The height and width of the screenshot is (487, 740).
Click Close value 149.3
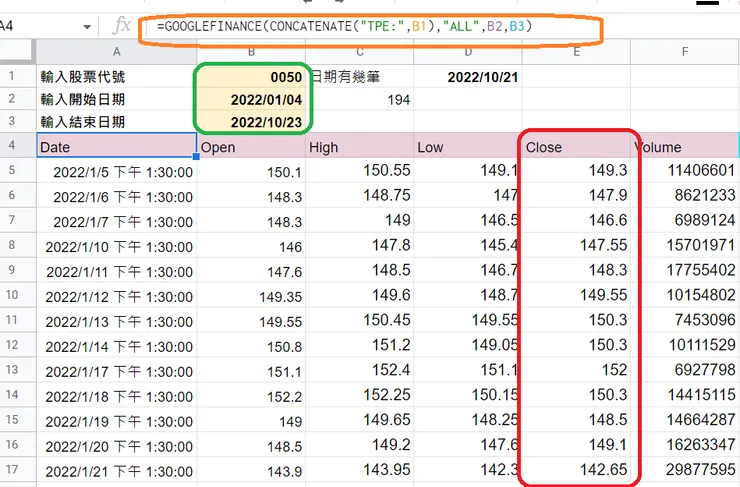pos(576,170)
